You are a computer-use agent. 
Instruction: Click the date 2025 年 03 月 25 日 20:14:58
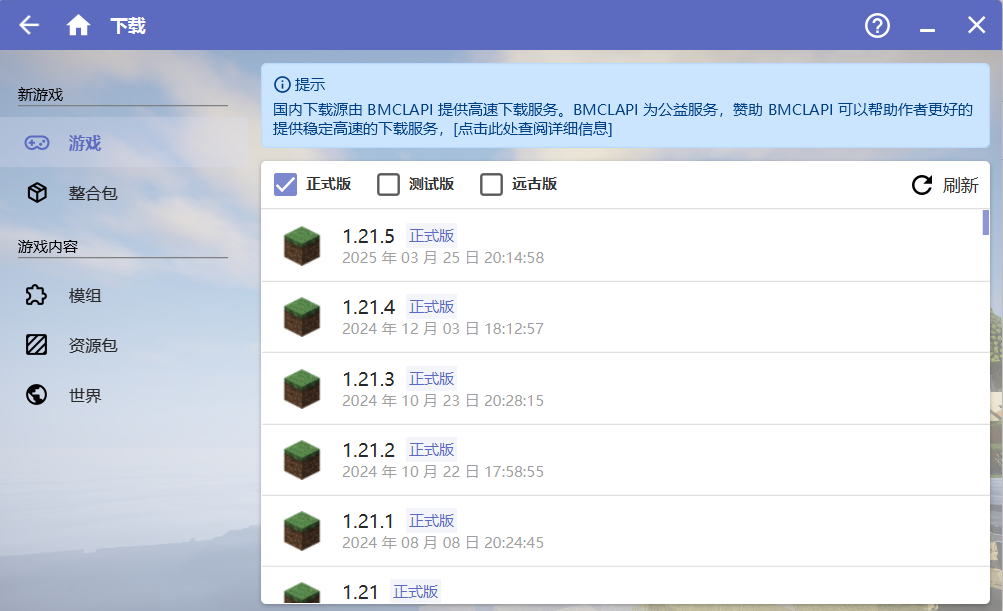coord(443,258)
